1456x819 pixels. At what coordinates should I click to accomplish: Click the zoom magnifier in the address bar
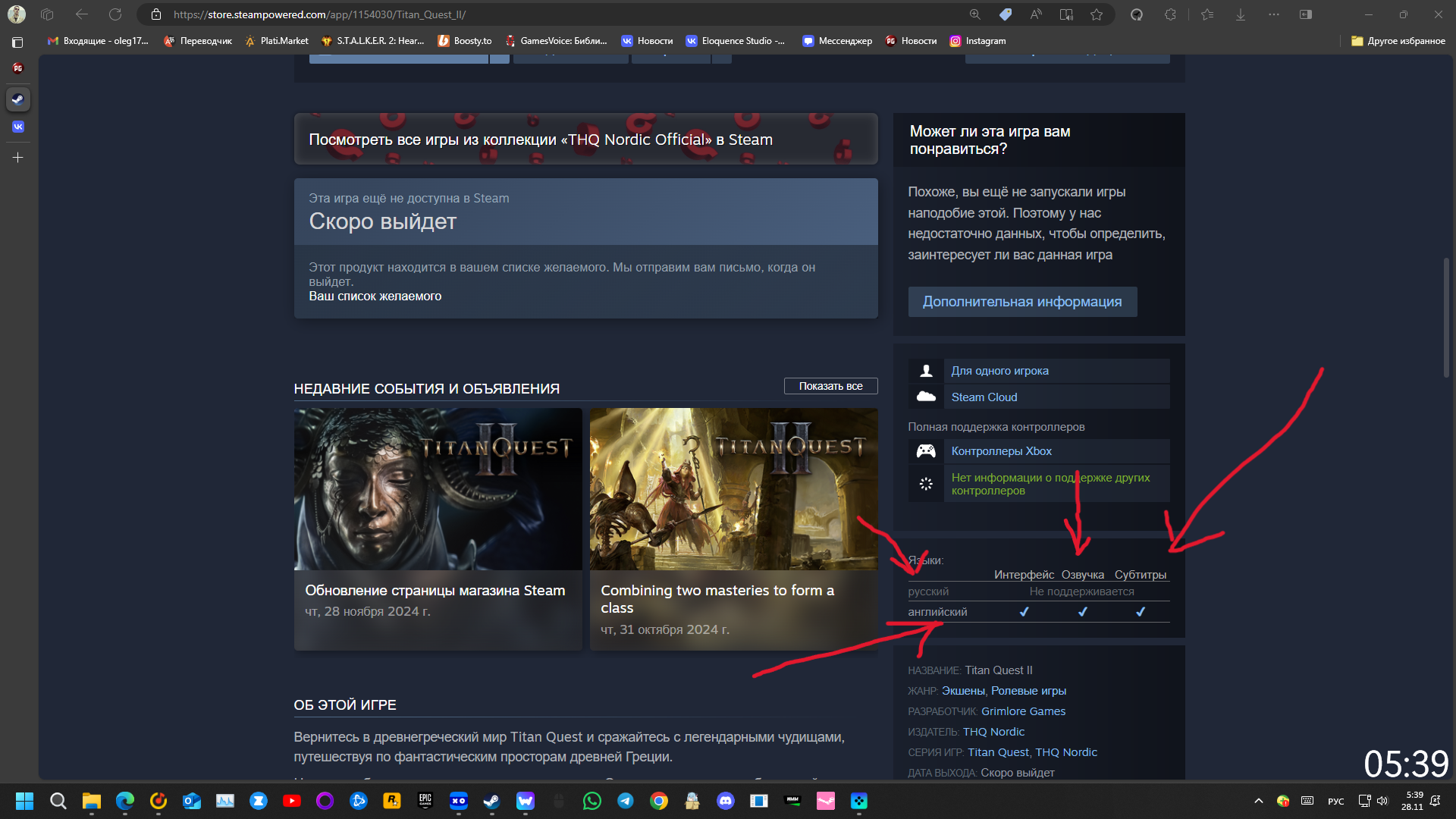coord(975,14)
